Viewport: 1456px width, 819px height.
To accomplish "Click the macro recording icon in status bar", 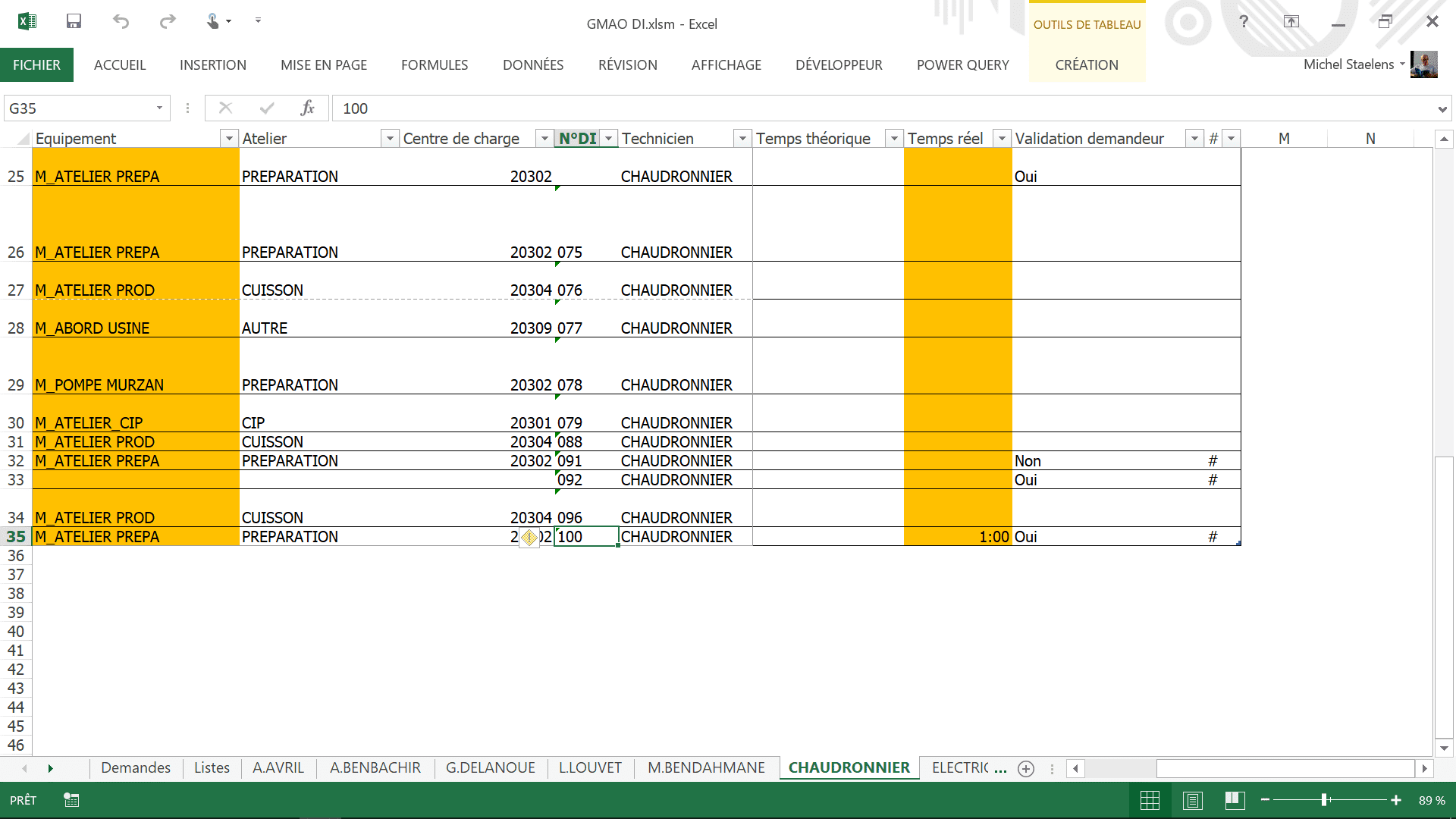I will pos(71,800).
